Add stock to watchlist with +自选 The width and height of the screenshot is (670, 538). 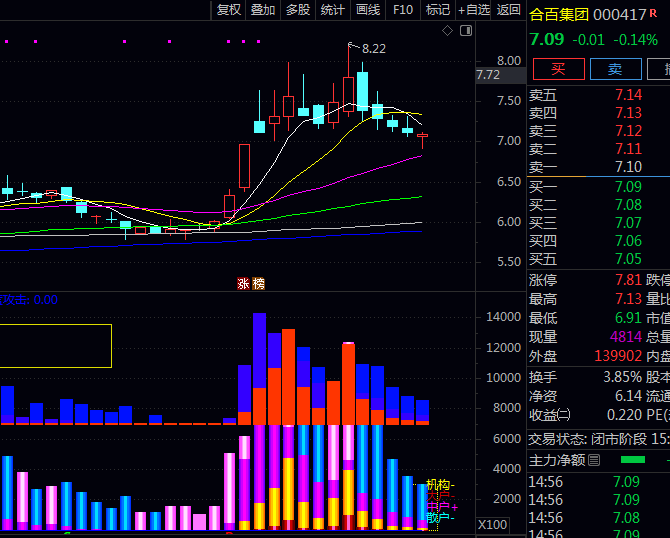474,10
